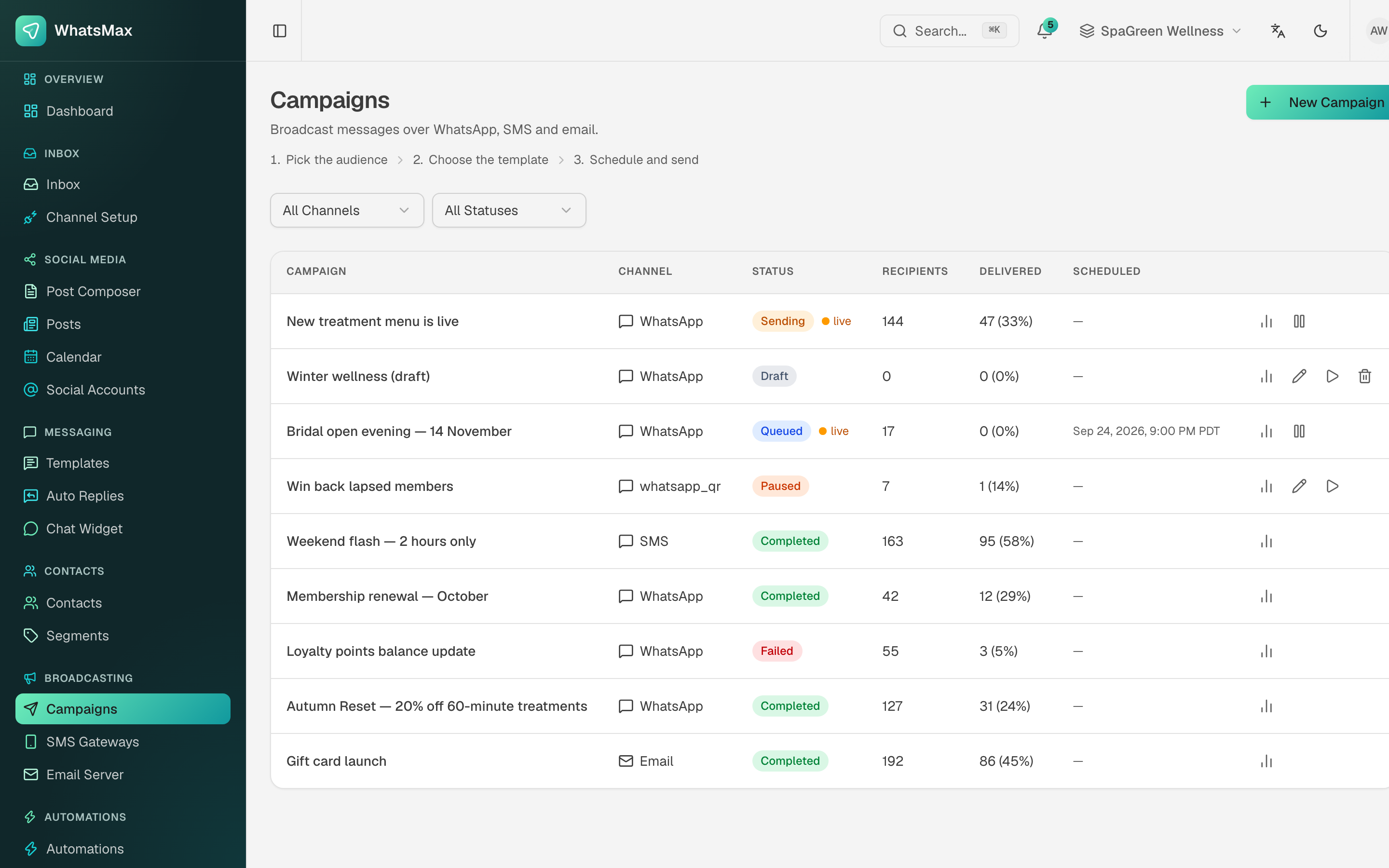The width and height of the screenshot is (1389, 868).
Task: View stats for Weekend flash campaign
Action: pyautogui.click(x=1266, y=542)
